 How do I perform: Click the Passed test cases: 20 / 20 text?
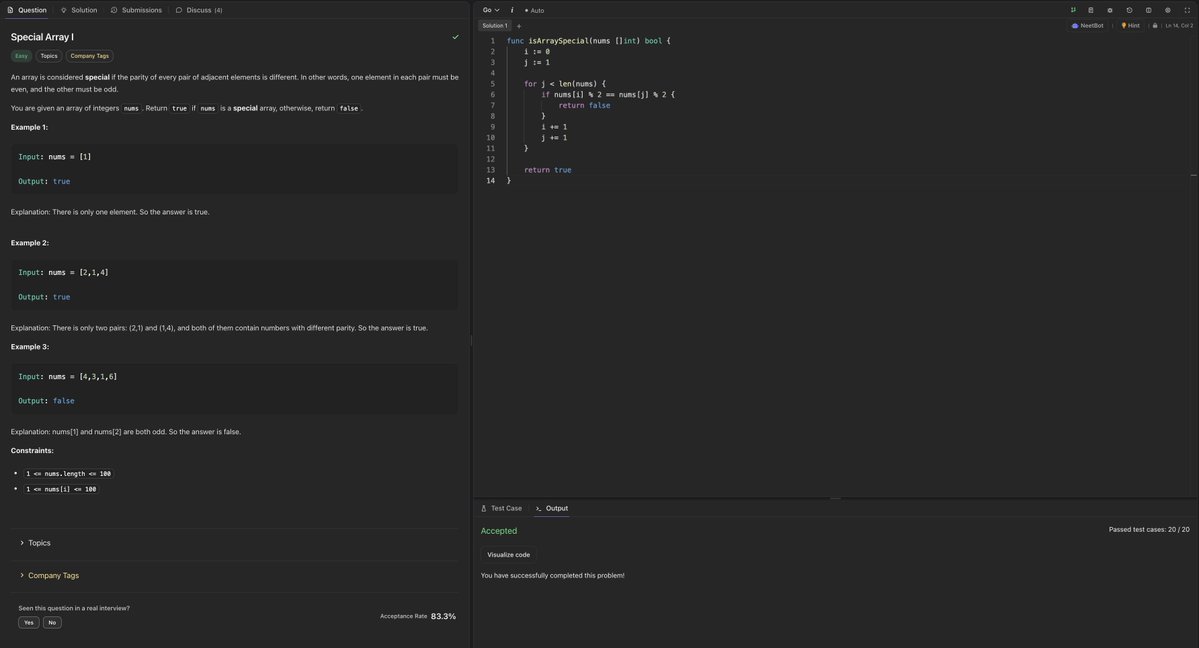[x=1149, y=529]
